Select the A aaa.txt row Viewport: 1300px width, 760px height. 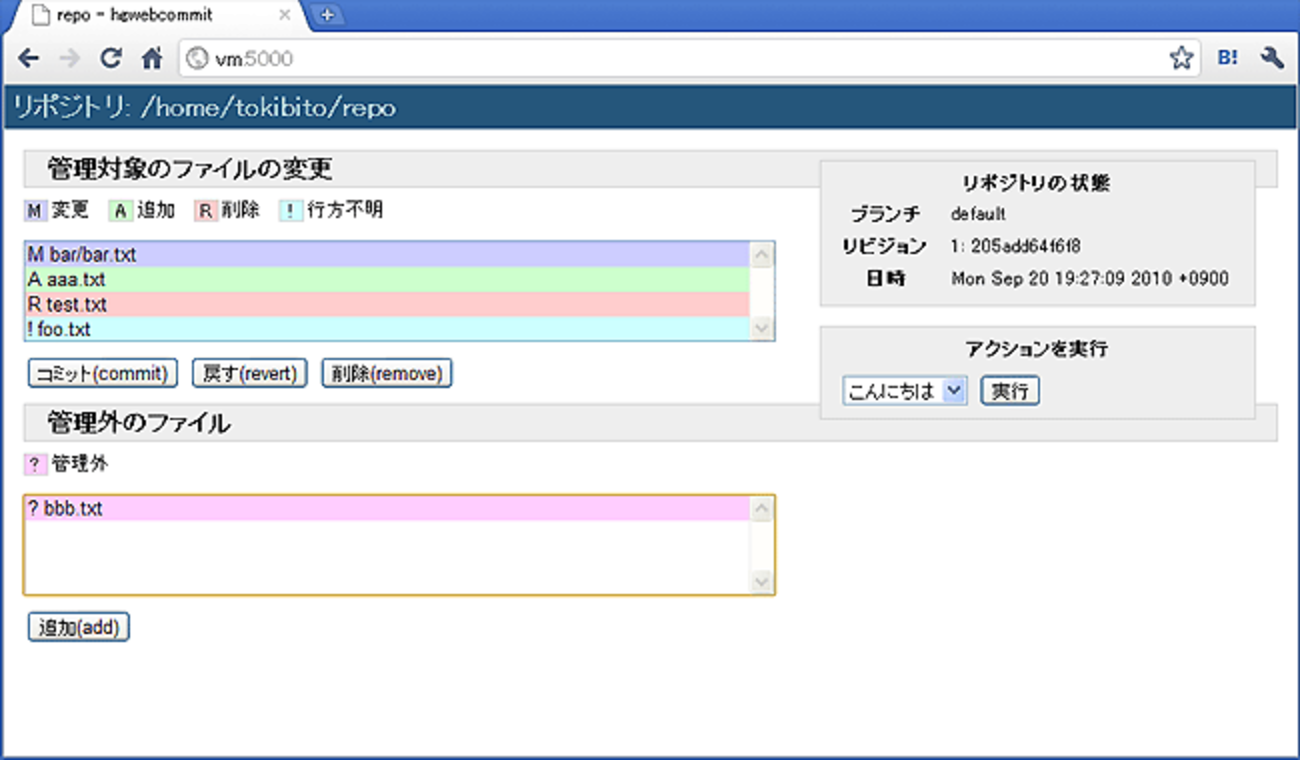pos(387,280)
